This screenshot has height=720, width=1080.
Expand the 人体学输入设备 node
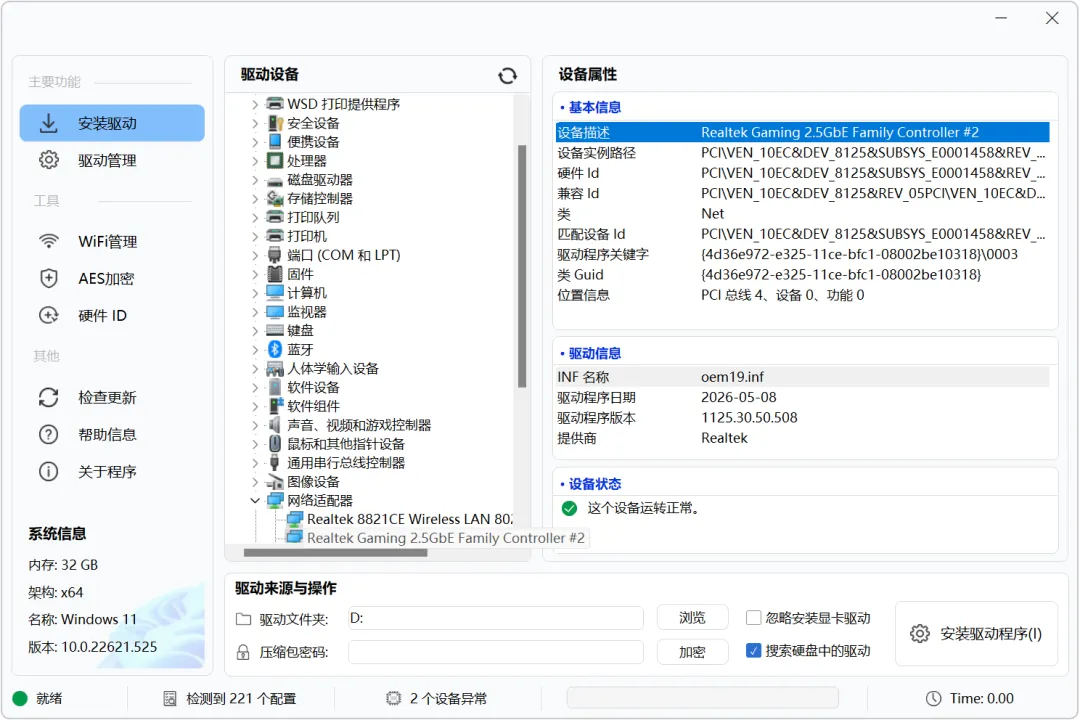[255, 369]
